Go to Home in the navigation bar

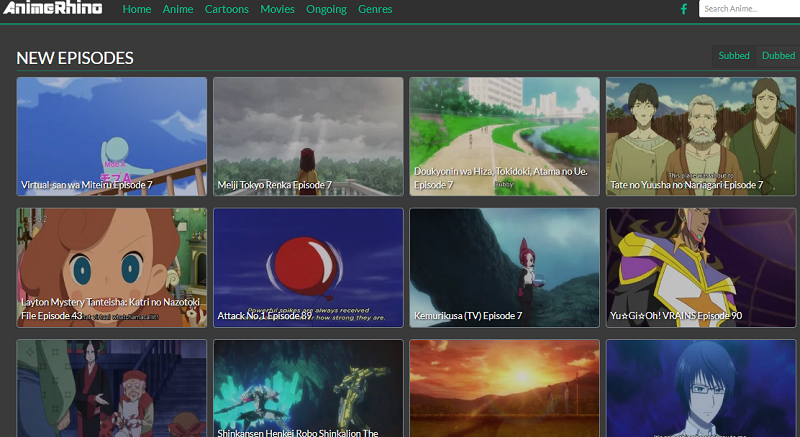tap(137, 9)
